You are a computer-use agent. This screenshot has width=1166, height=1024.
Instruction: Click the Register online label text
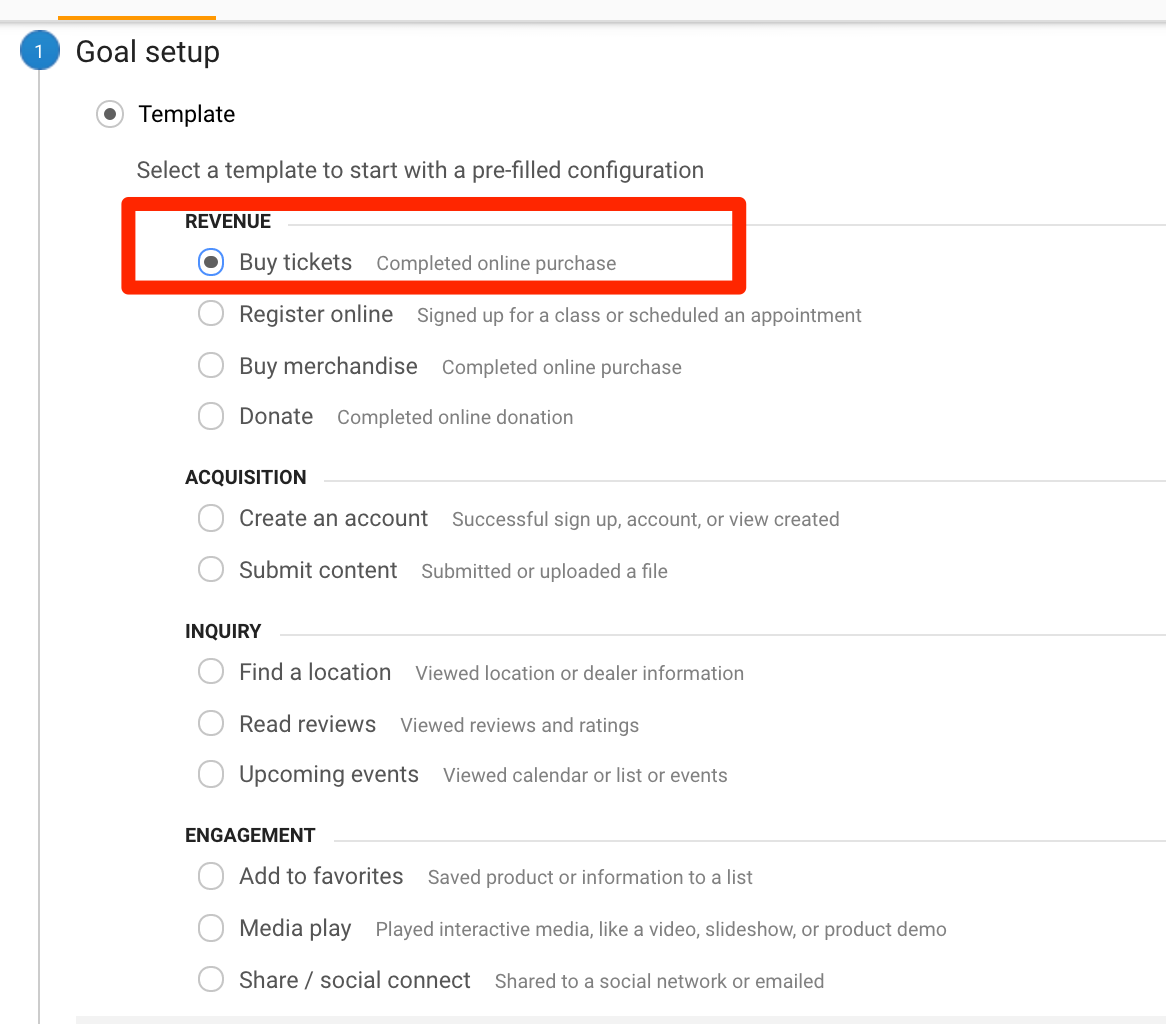click(x=316, y=314)
